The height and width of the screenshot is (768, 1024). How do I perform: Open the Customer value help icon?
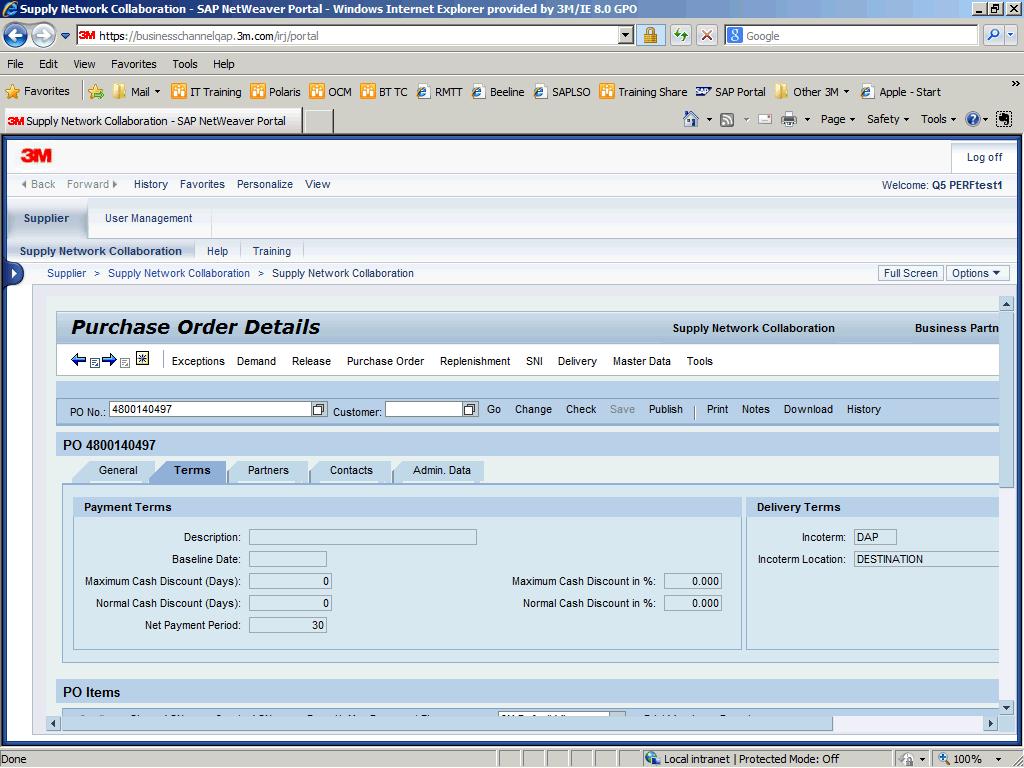pos(470,409)
